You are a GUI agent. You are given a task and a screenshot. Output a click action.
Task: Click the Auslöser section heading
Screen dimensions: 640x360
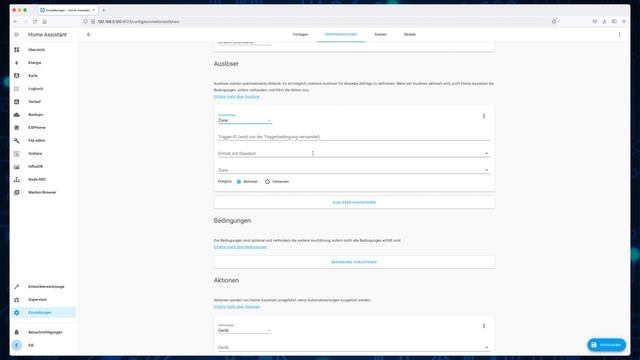pyautogui.click(x=226, y=64)
